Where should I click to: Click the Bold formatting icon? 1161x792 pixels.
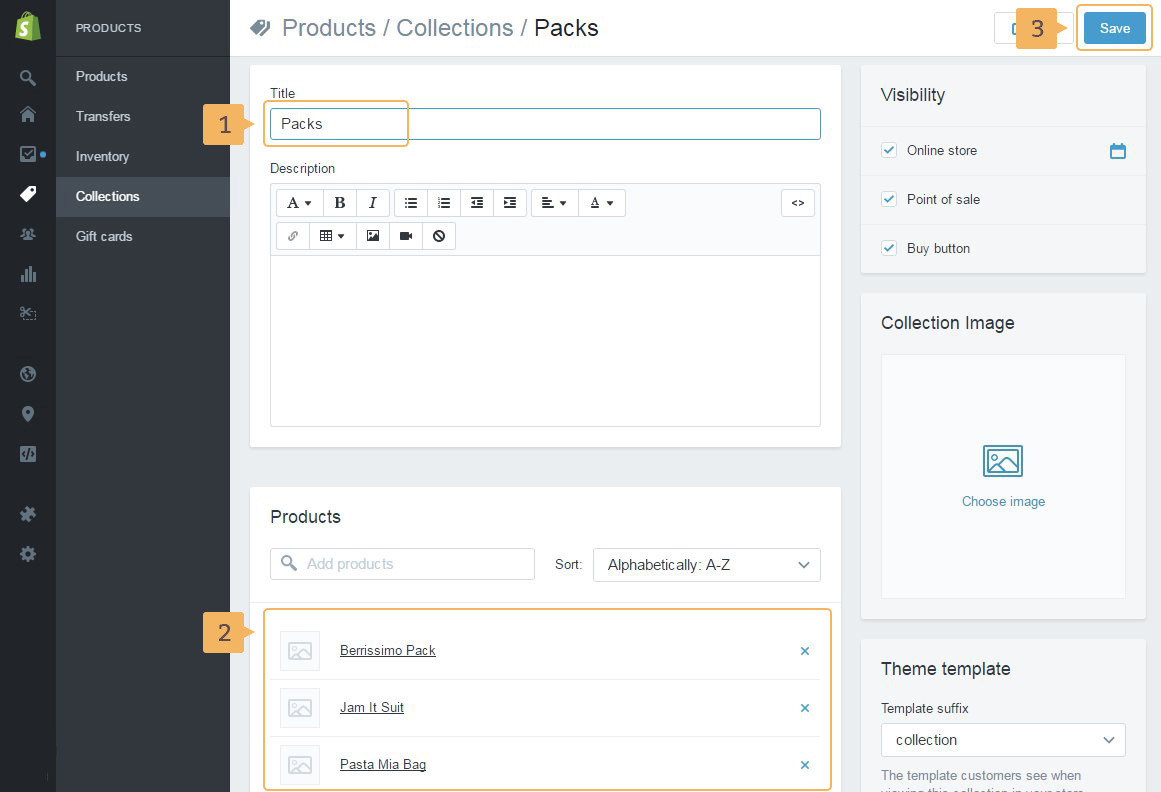coord(340,203)
